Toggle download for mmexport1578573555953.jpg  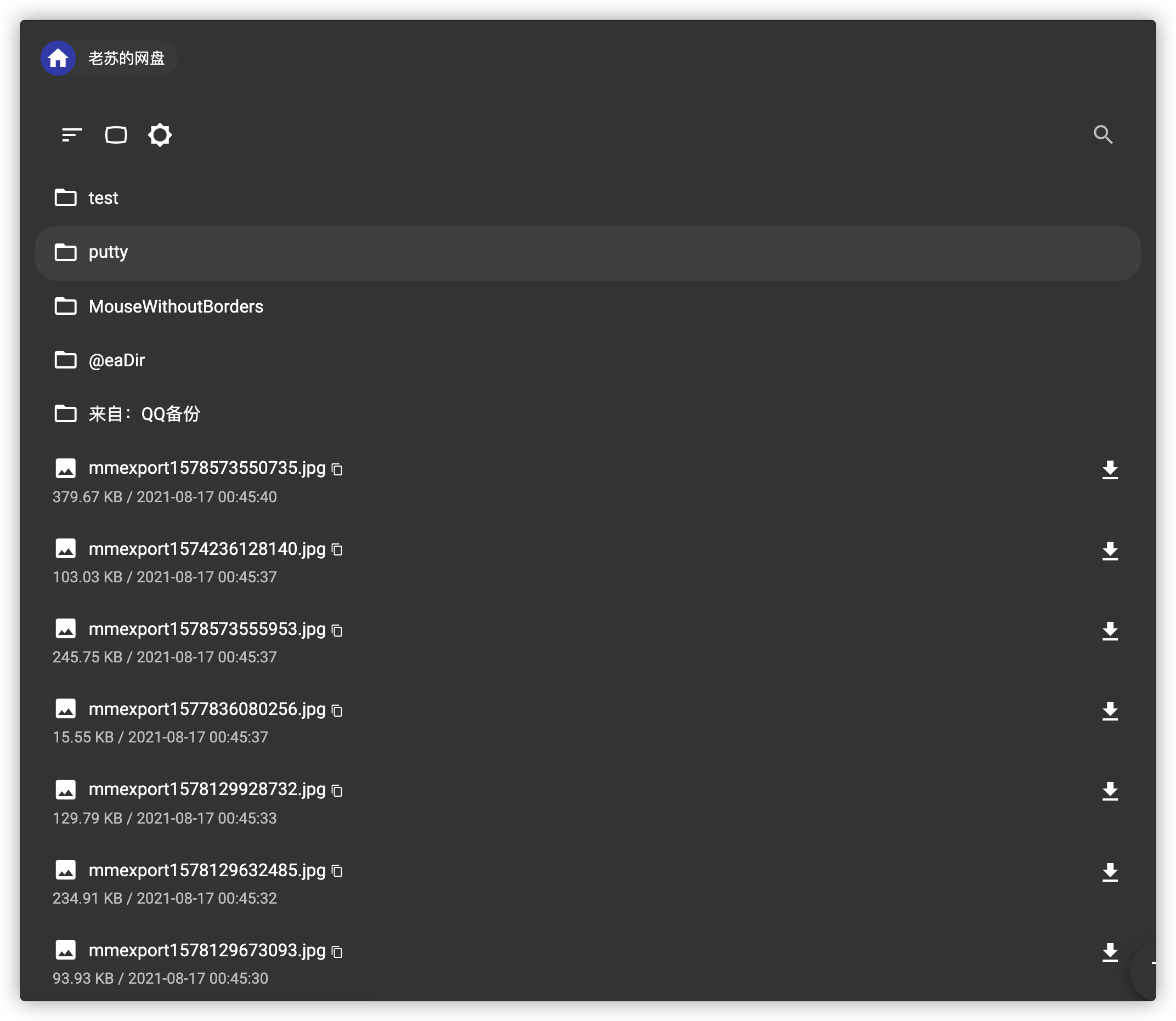point(1109,630)
